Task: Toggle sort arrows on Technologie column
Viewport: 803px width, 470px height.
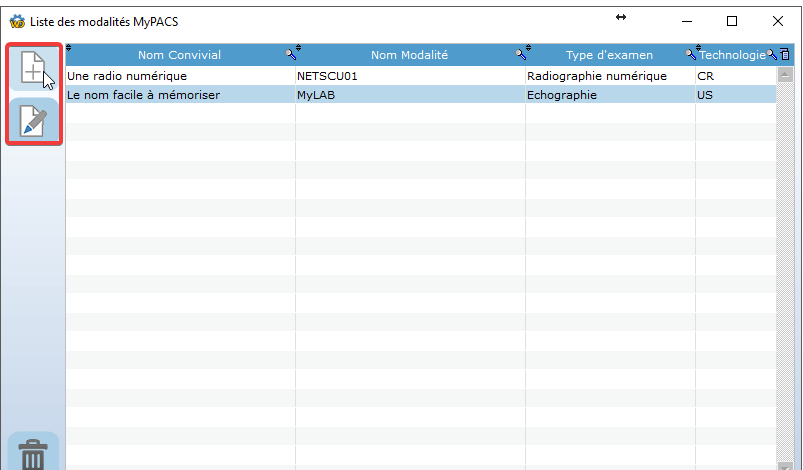Action: coord(699,48)
